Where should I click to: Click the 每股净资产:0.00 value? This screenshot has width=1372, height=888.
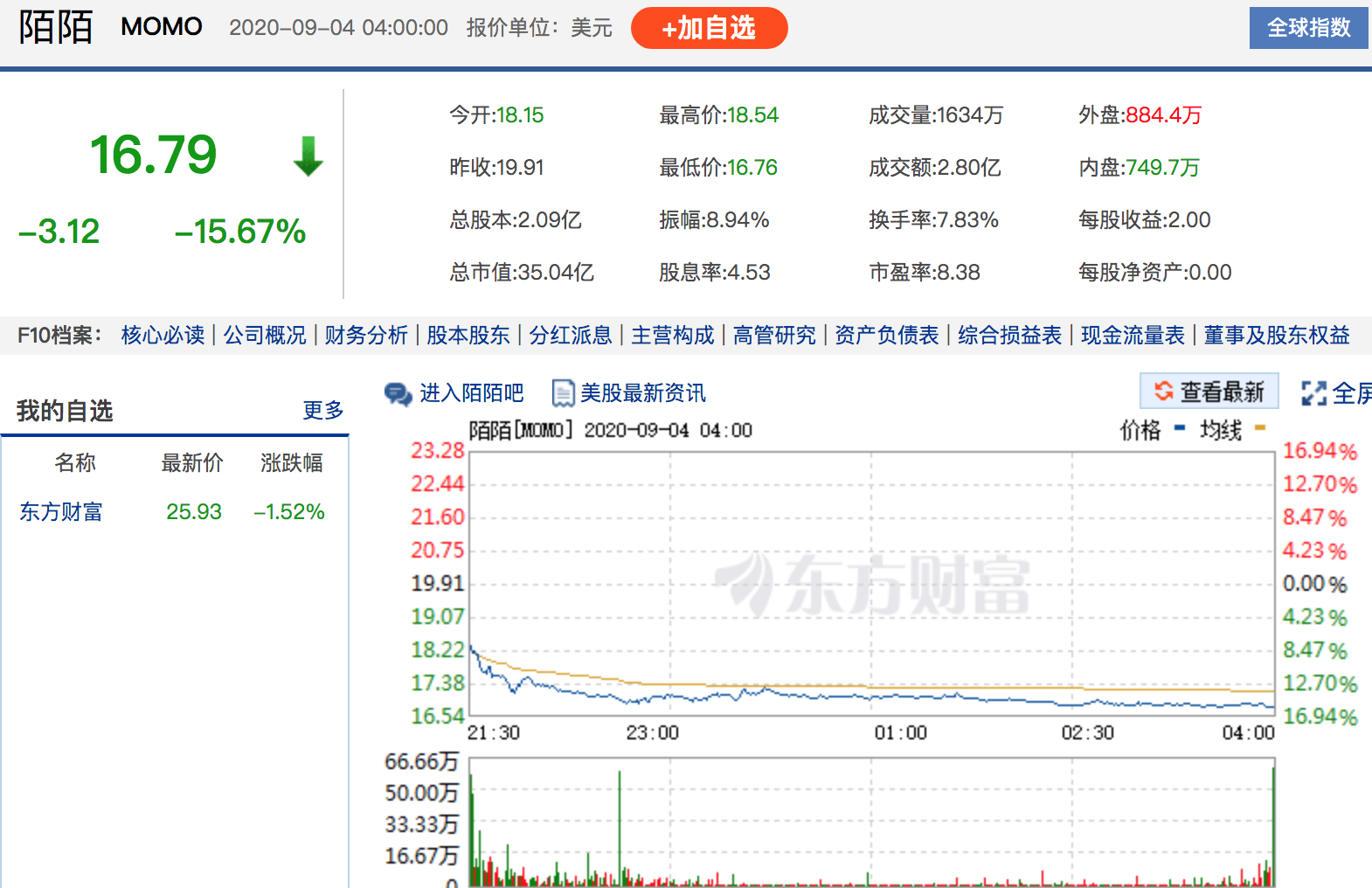click(1155, 273)
